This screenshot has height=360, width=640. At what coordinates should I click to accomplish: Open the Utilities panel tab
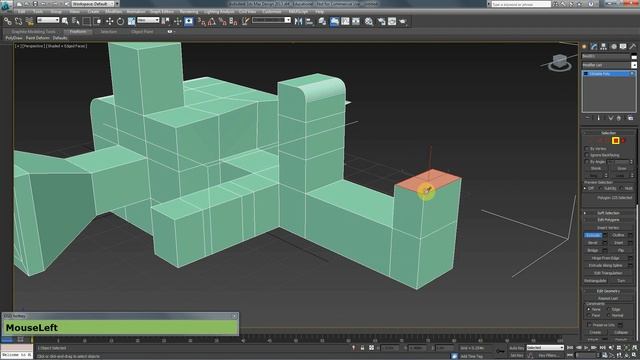633,47
